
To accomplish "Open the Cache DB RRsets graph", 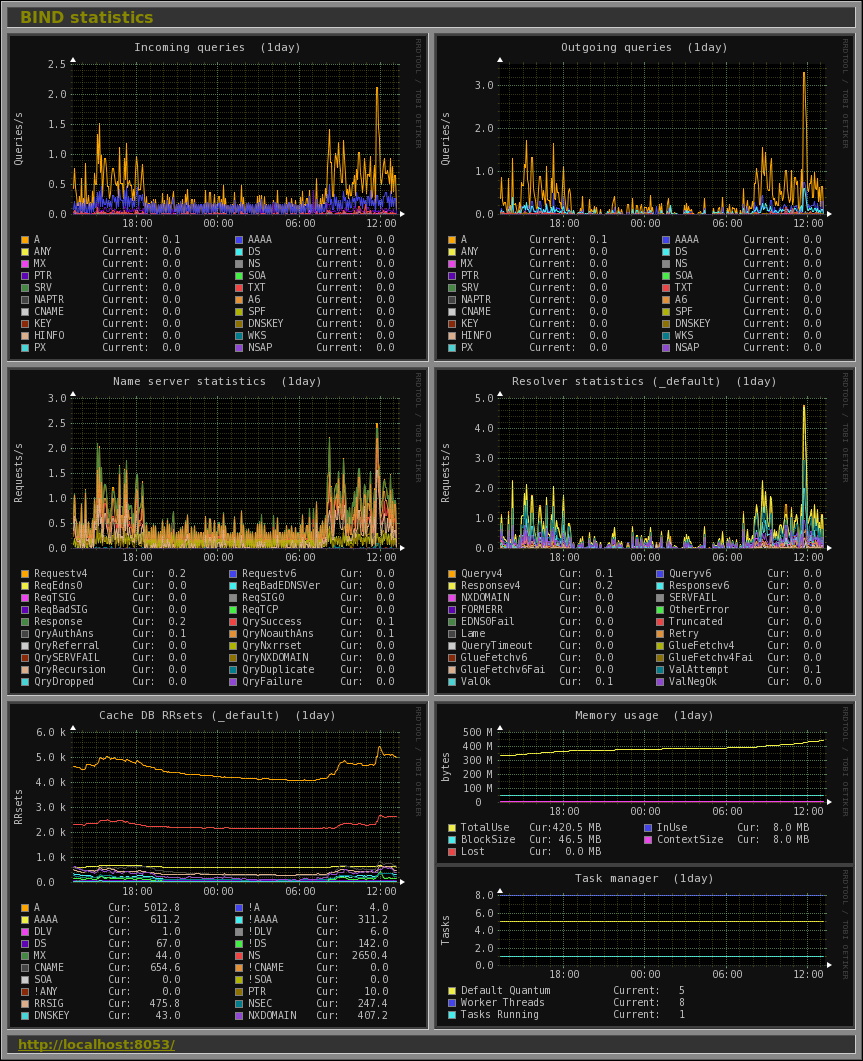I will [x=217, y=865].
